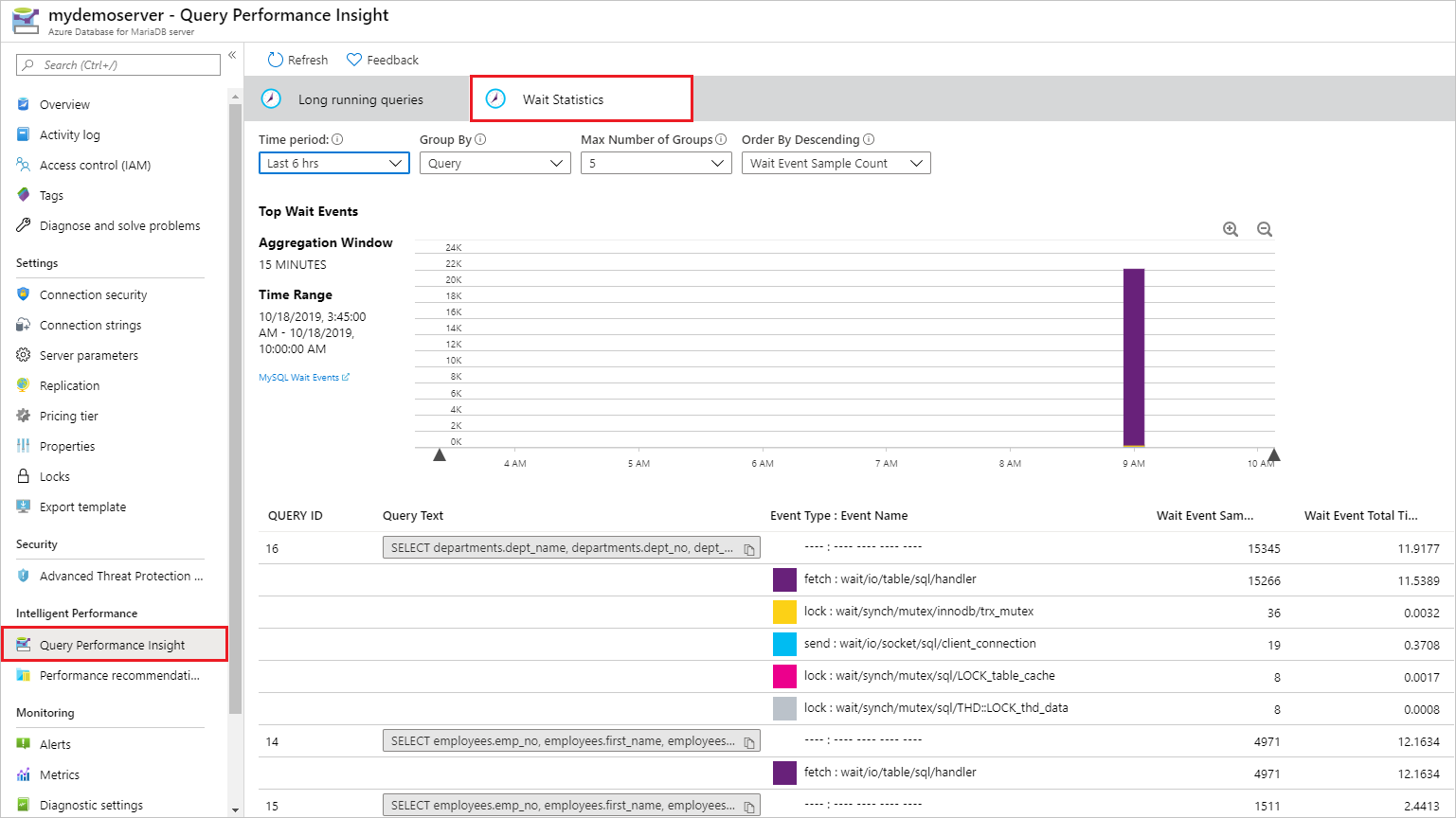This screenshot has height=818, width=1456.
Task: Click purple swatch for Query 16 fetch handler
Action: coord(784,579)
